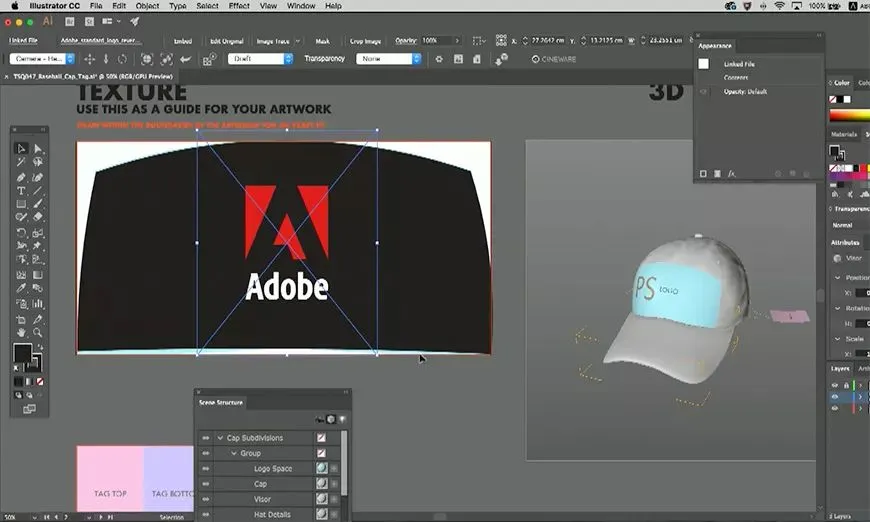Select the Selection tool (black arrow)

(21, 148)
